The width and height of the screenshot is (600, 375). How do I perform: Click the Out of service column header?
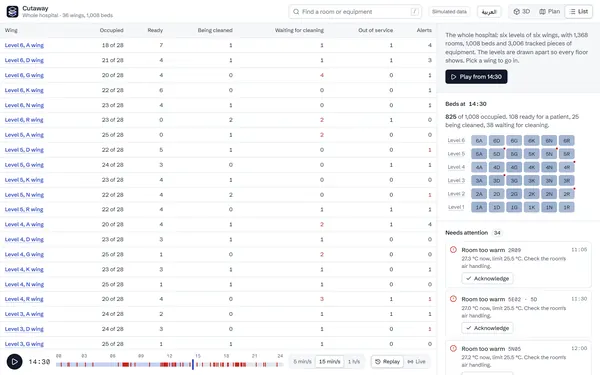[375, 30]
